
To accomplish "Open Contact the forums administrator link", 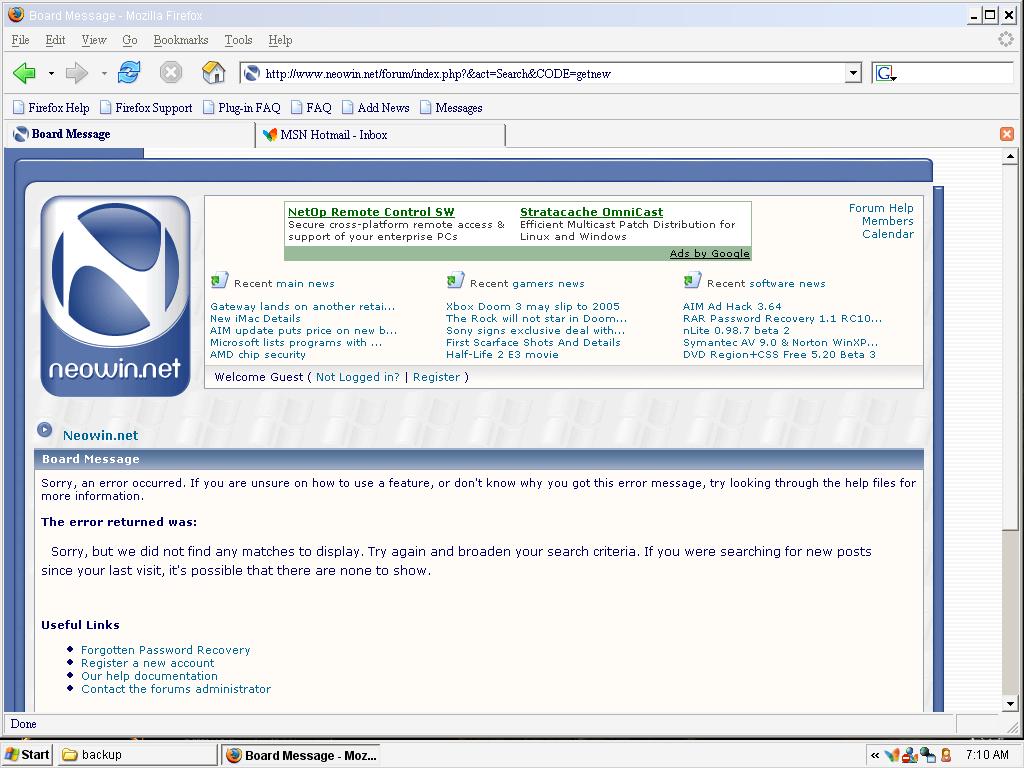I will click(176, 689).
